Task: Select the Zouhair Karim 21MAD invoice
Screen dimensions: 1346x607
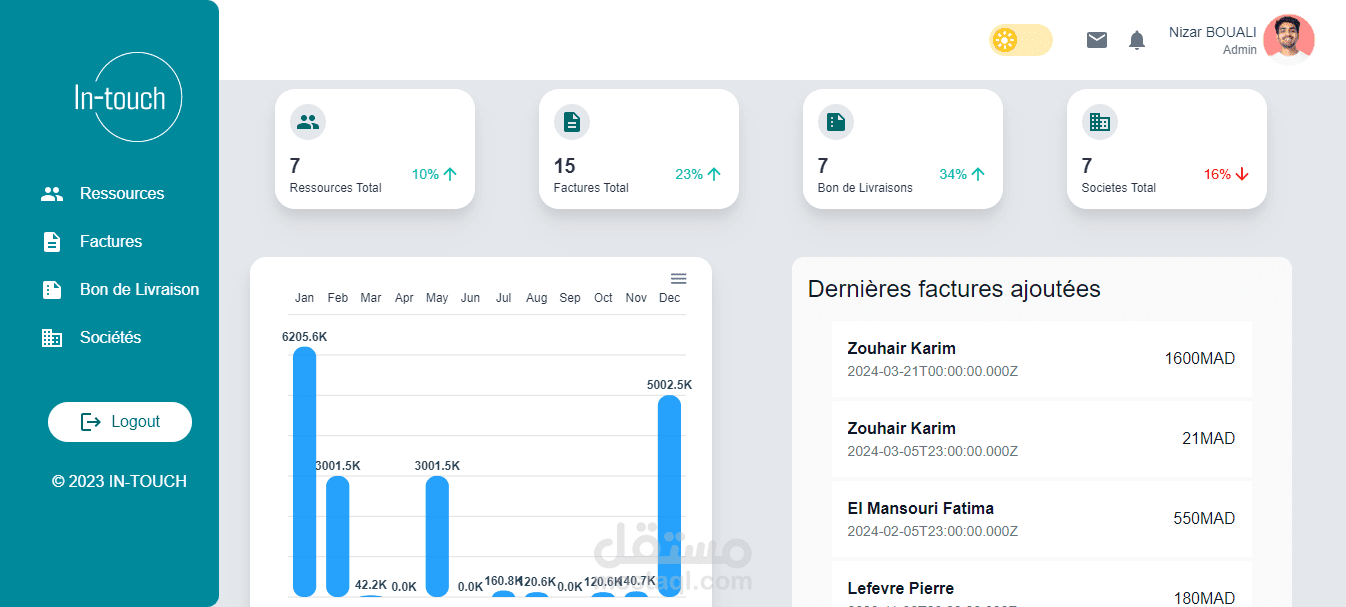Action: tap(1041, 439)
